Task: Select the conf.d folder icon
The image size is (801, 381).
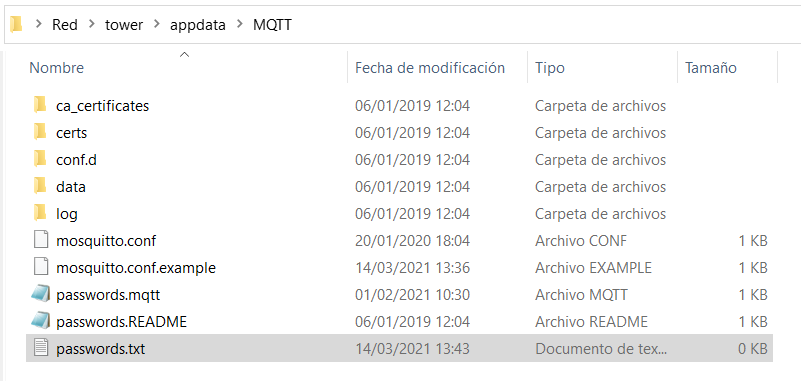Action: pyautogui.click(x=40, y=160)
